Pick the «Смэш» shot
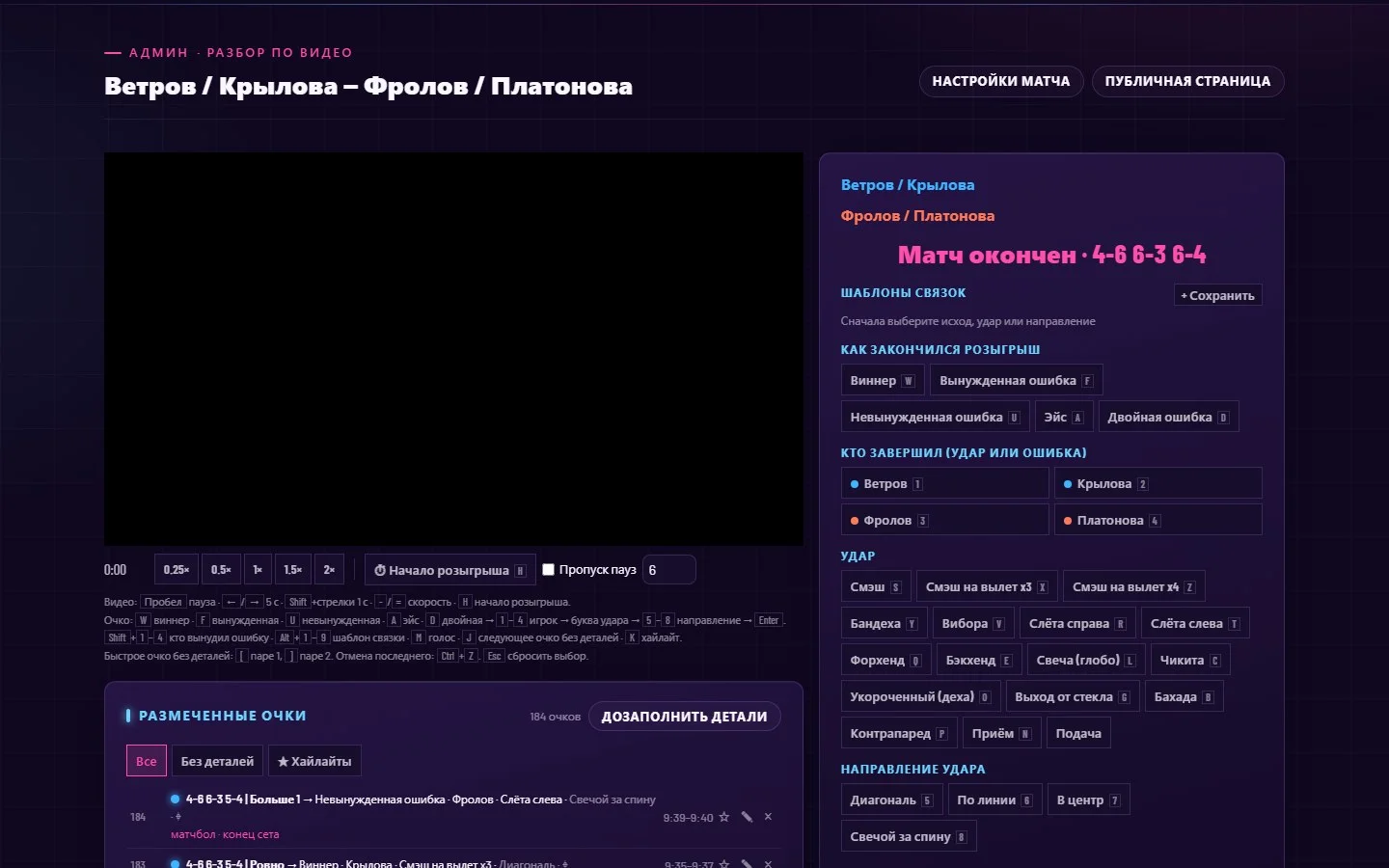Image resolution: width=1389 pixels, height=868 pixels. tap(876, 586)
